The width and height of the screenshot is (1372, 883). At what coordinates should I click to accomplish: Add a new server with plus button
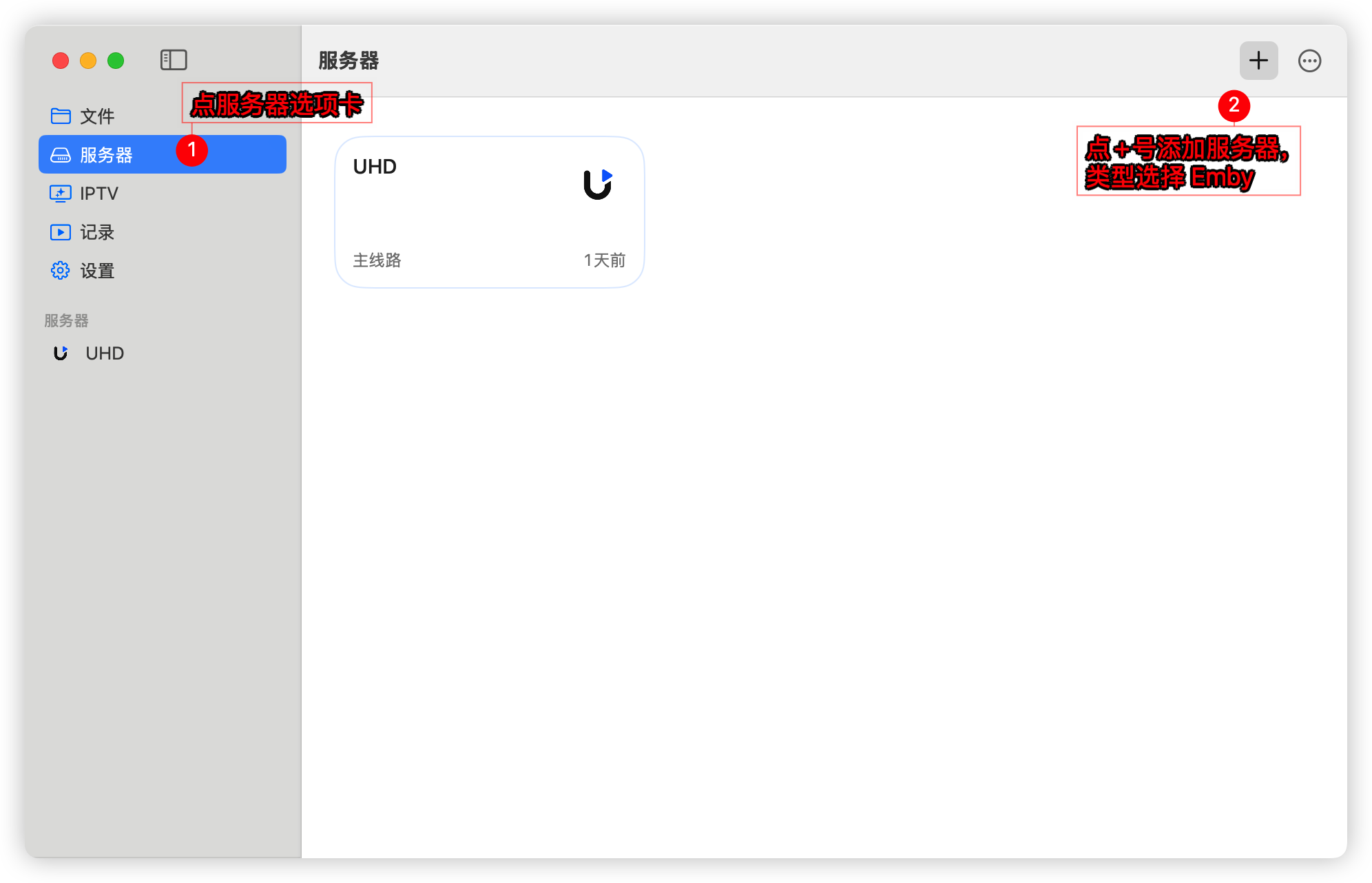click(x=1258, y=61)
